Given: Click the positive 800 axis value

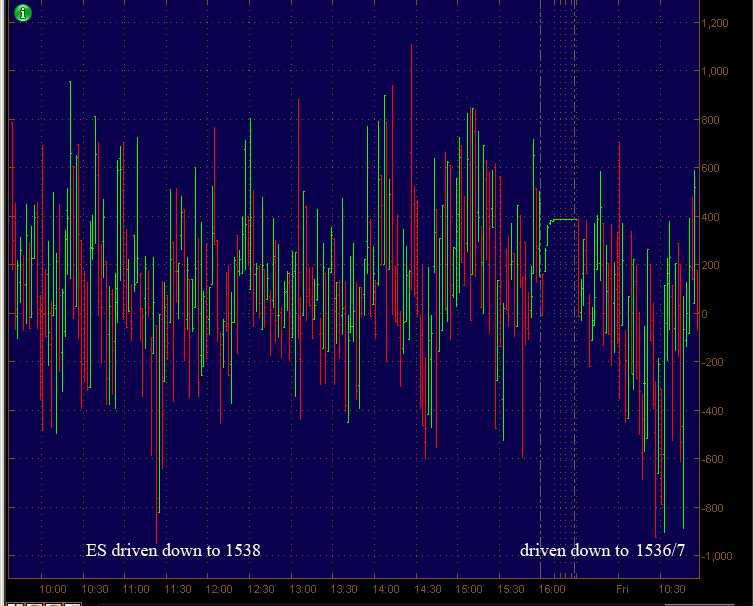Looking at the screenshot, I should click(710, 120).
